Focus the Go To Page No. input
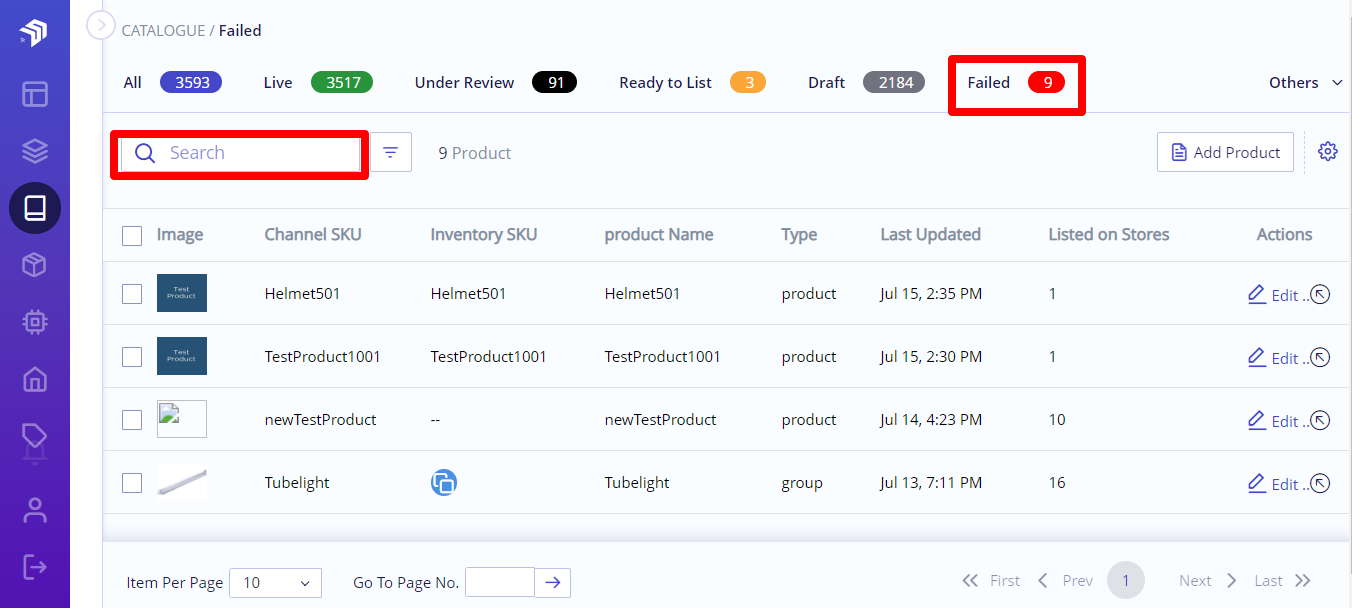The image size is (1352, 608). (500, 582)
